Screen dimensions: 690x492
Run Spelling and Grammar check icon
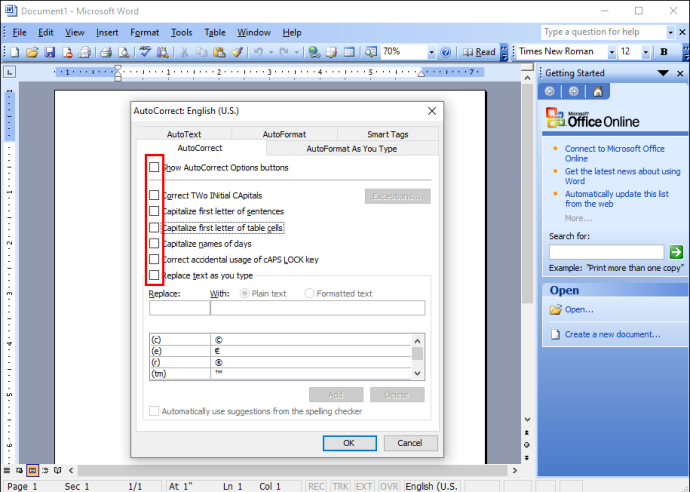click(x=145, y=52)
